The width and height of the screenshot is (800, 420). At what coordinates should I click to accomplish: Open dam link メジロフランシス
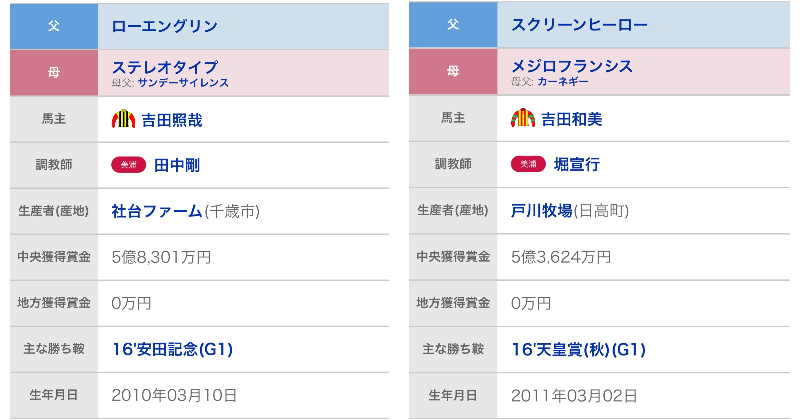point(572,66)
